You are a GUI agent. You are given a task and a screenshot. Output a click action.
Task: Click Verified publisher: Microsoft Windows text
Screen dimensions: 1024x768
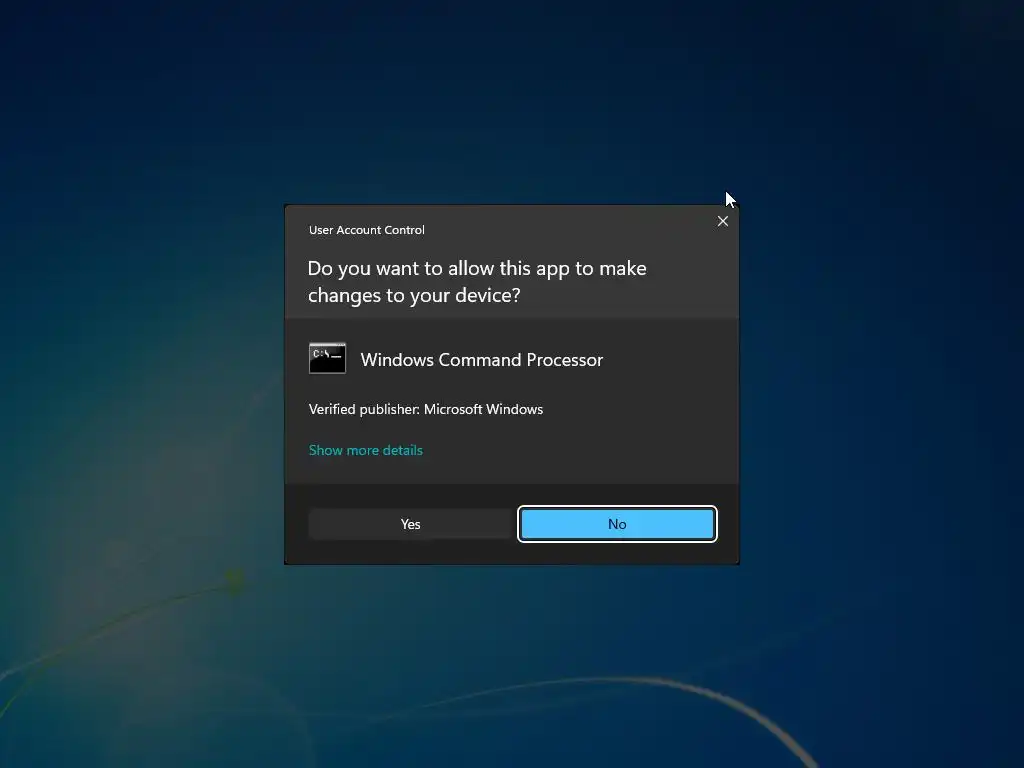426,409
